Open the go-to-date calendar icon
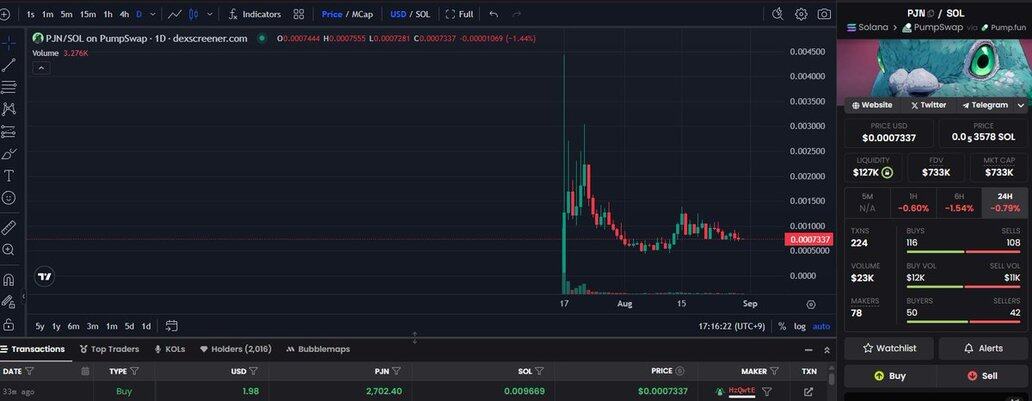This screenshot has height=401, width=1032. (172, 325)
